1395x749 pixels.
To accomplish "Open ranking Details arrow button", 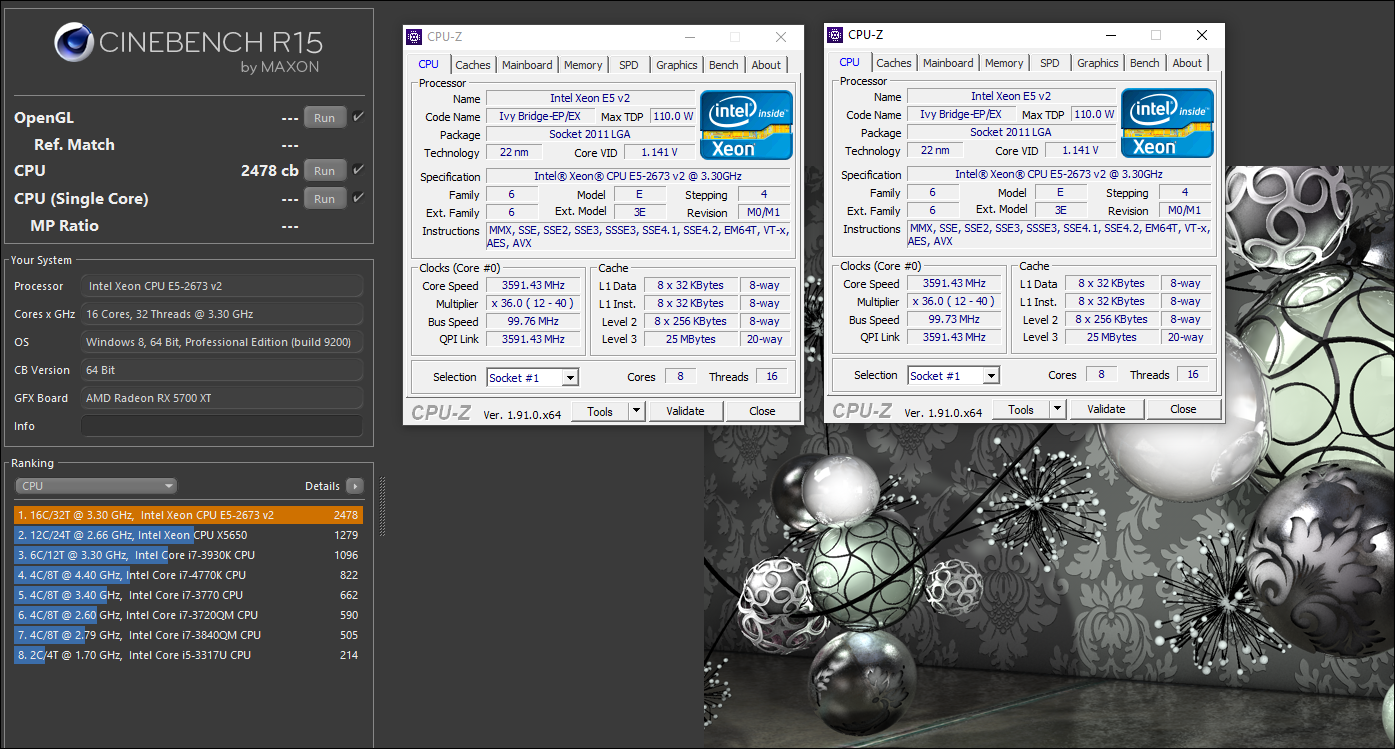I will coord(355,486).
